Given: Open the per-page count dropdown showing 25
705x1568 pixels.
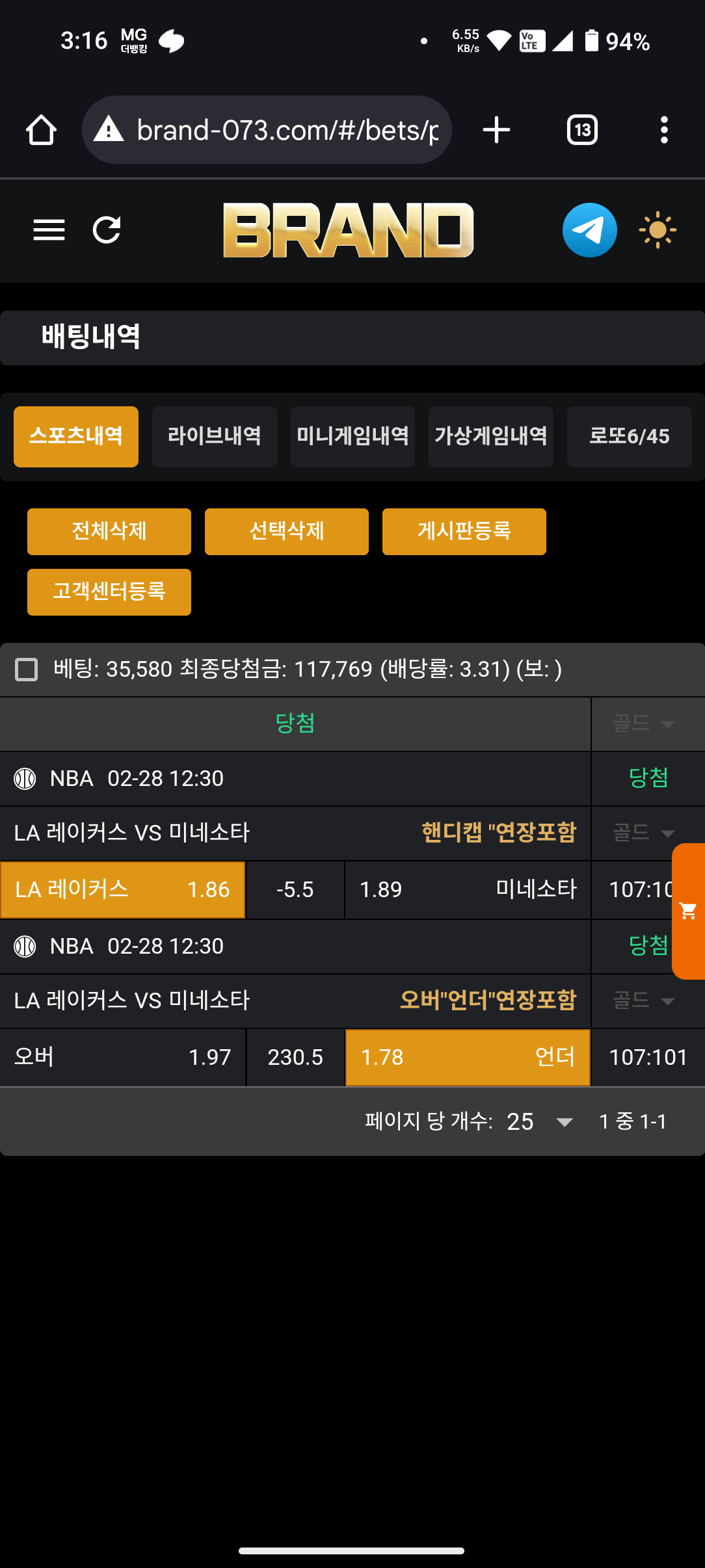Looking at the screenshot, I should (x=540, y=1121).
